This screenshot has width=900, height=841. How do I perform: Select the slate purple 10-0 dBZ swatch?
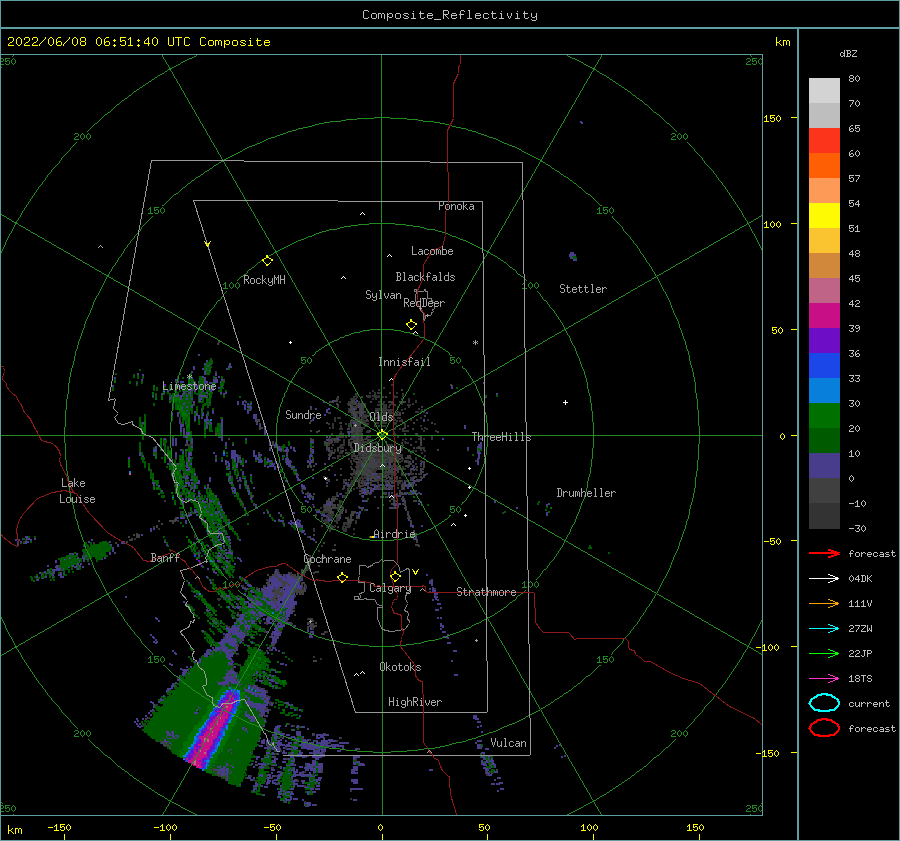point(824,466)
